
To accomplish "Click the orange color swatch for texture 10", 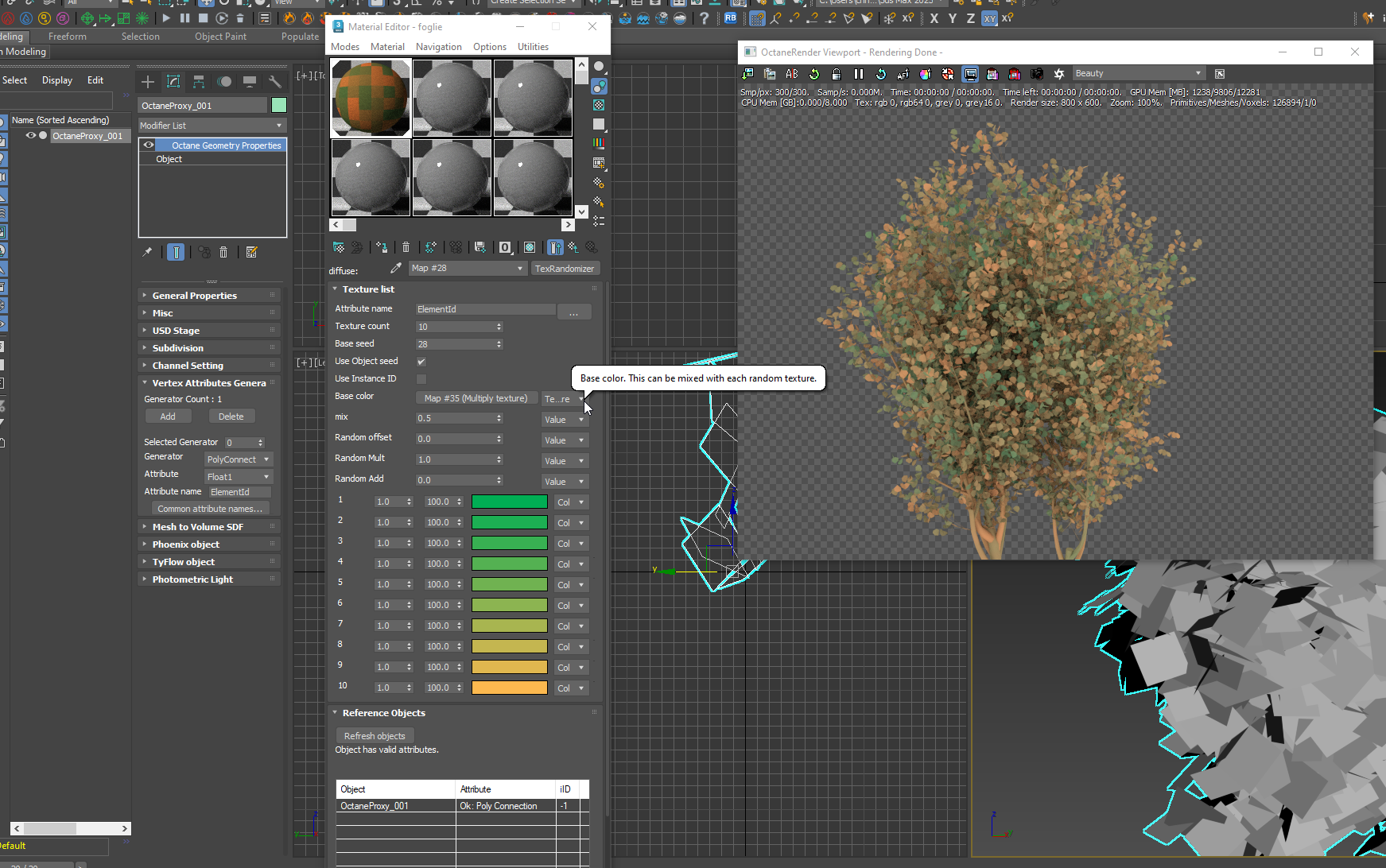I will point(509,688).
